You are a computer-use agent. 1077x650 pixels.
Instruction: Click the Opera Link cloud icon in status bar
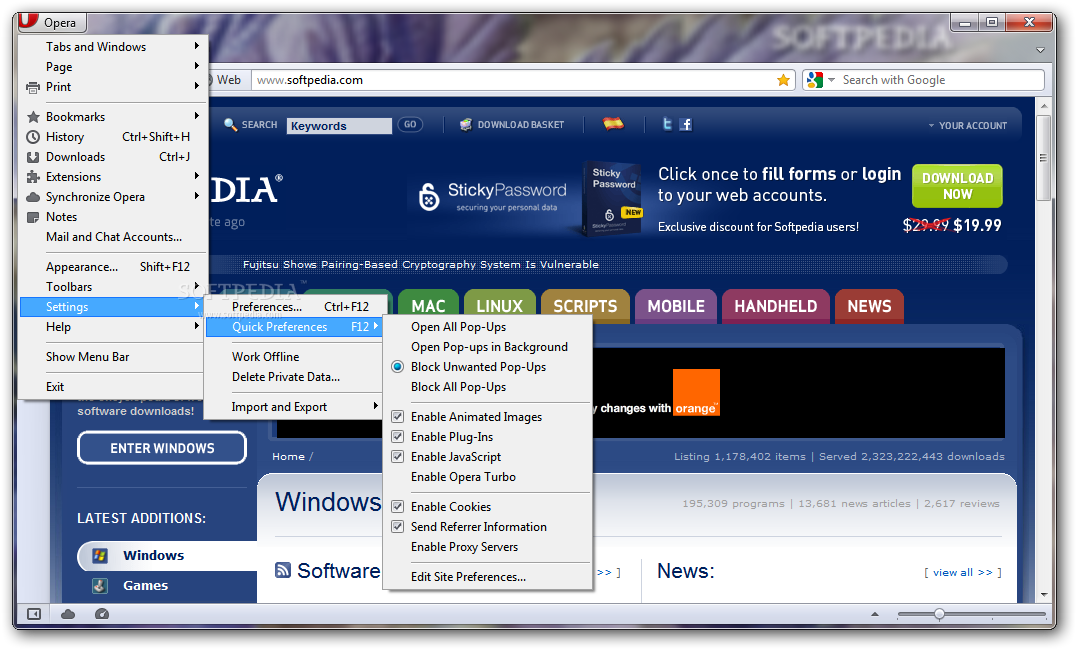click(x=68, y=614)
